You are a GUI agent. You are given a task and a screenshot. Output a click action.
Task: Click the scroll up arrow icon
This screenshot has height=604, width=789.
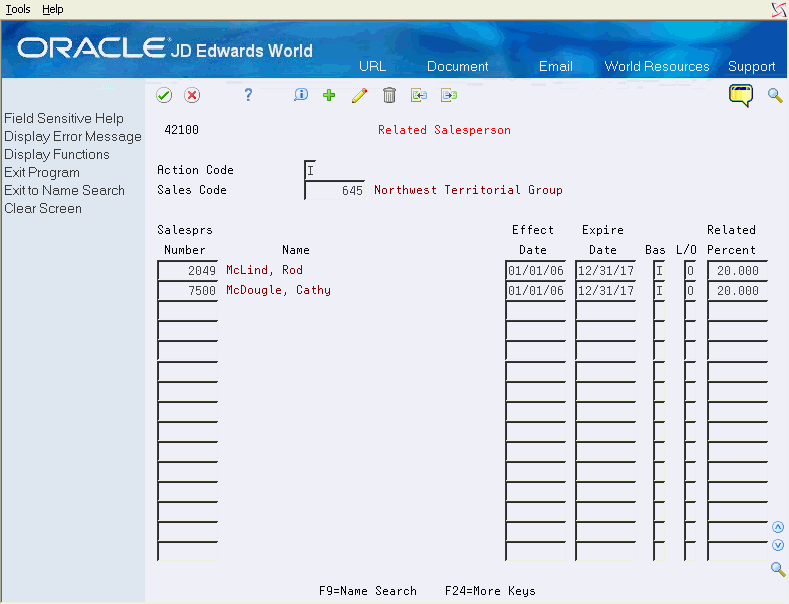coord(778,527)
